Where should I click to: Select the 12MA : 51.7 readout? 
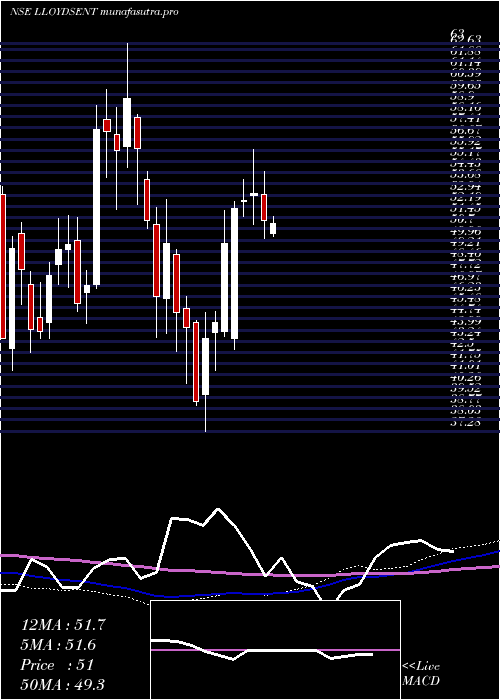pos(63,625)
